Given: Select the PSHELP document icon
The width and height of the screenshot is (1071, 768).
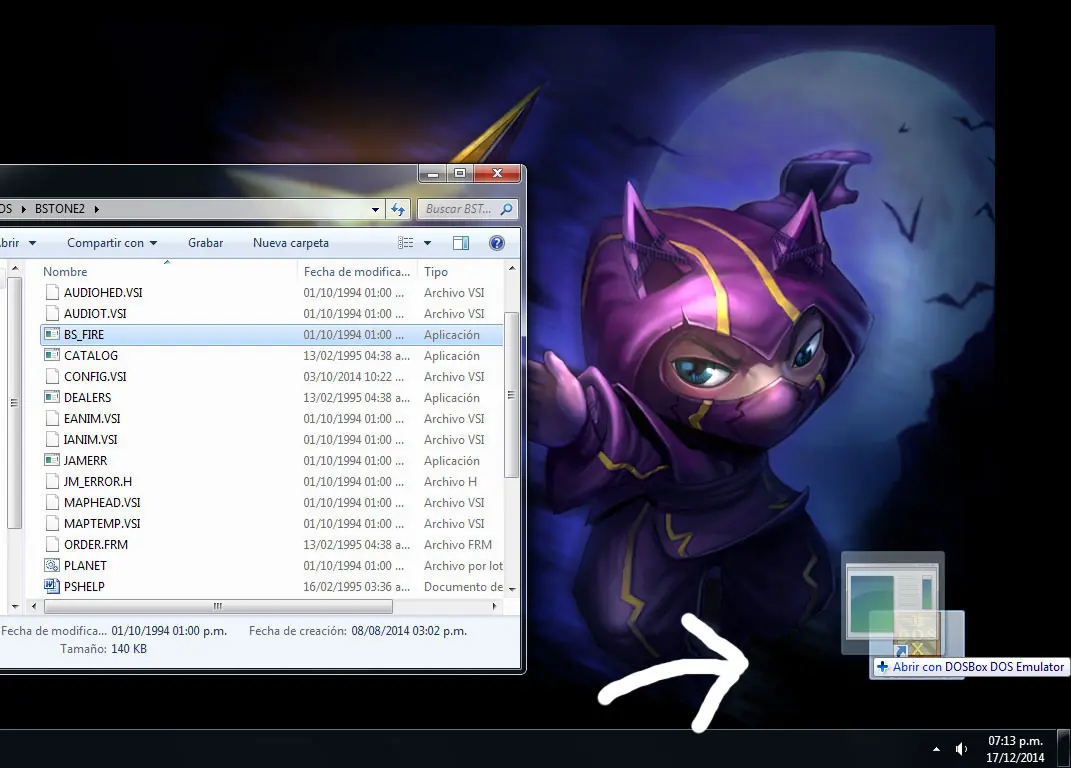Looking at the screenshot, I should 51,586.
